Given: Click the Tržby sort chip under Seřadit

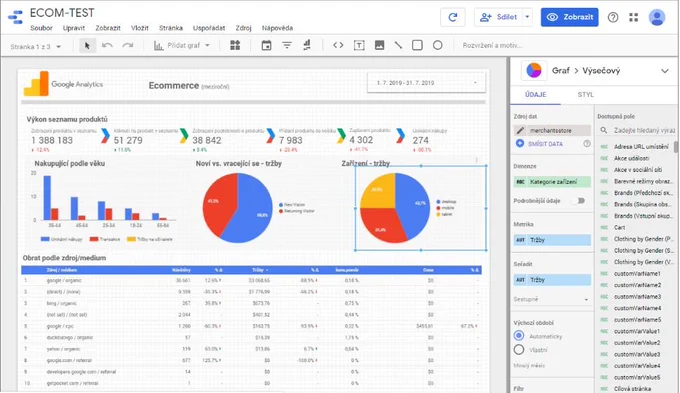Looking at the screenshot, I should pos(552,280).
